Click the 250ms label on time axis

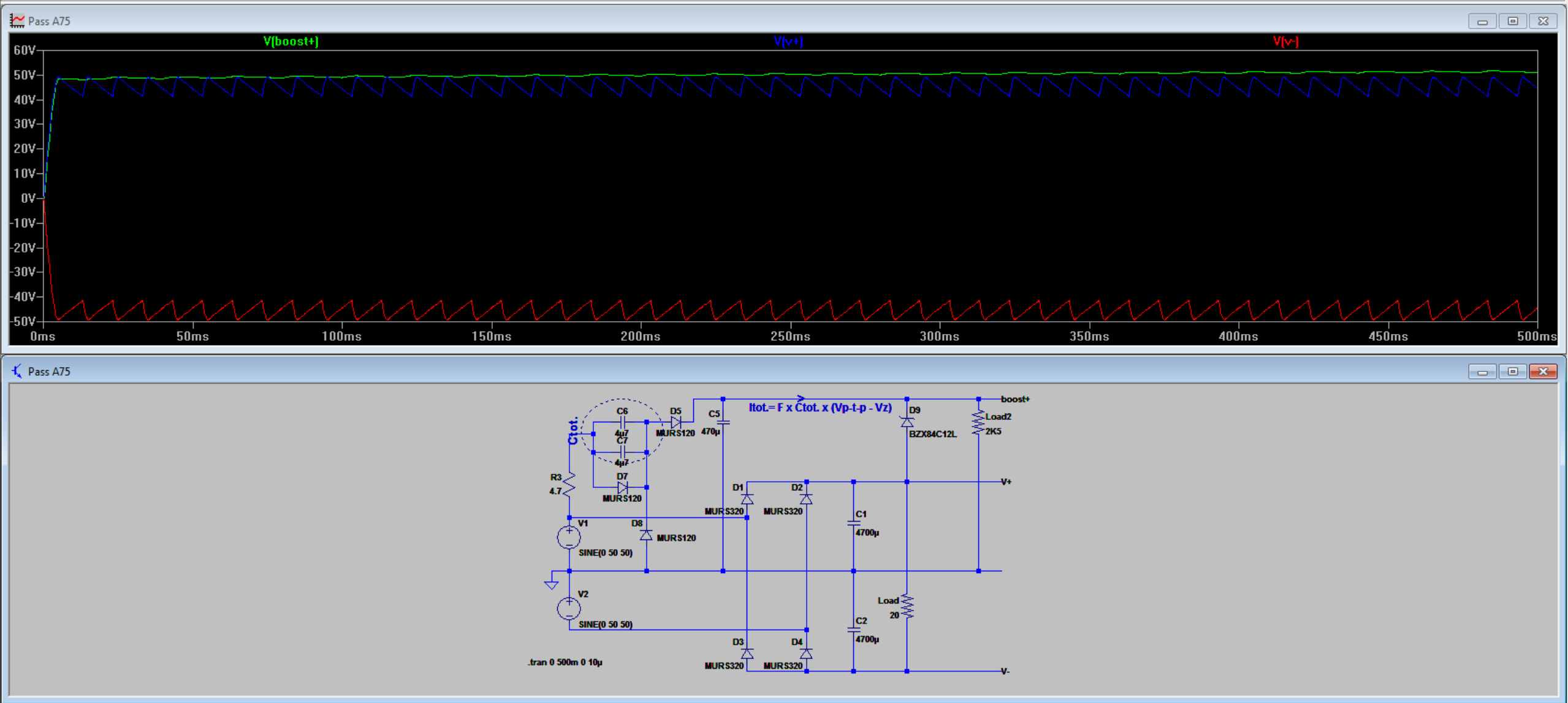coord(790,336)
